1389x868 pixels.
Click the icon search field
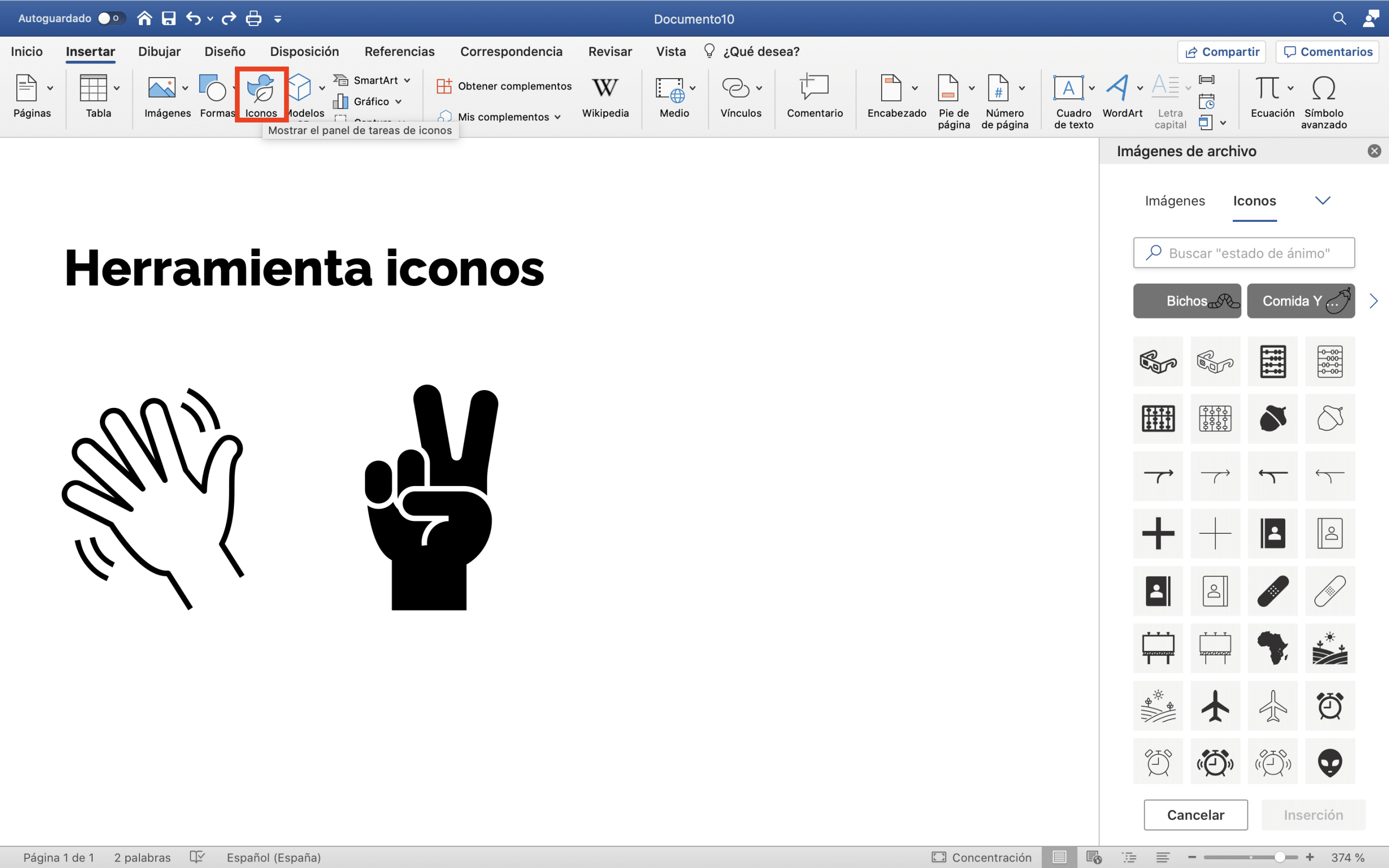(x=1244, y=253)
